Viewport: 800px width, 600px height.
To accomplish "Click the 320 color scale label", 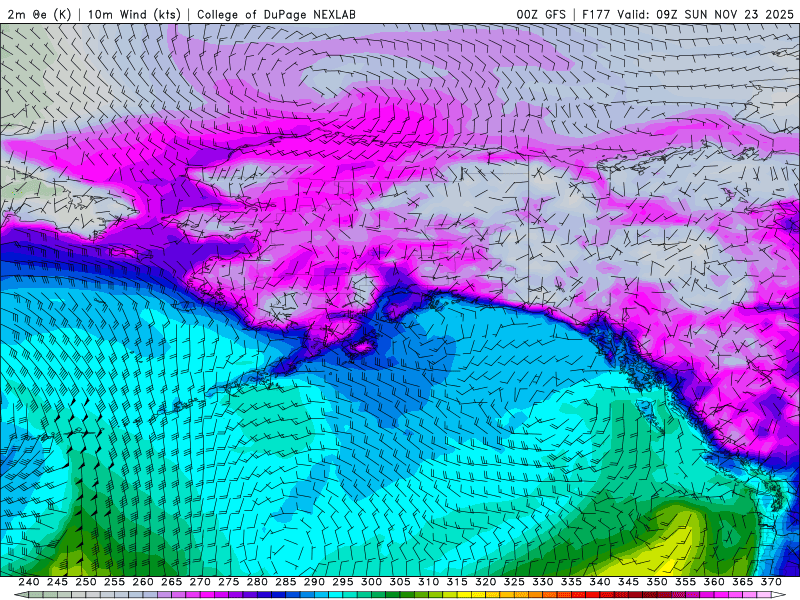I will click(x=486, y=582).
